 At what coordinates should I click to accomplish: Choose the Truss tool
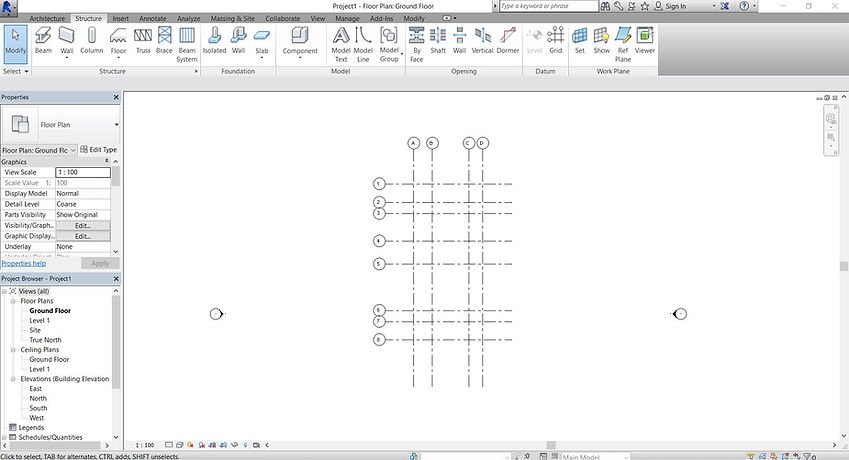(x=142, y=41)
